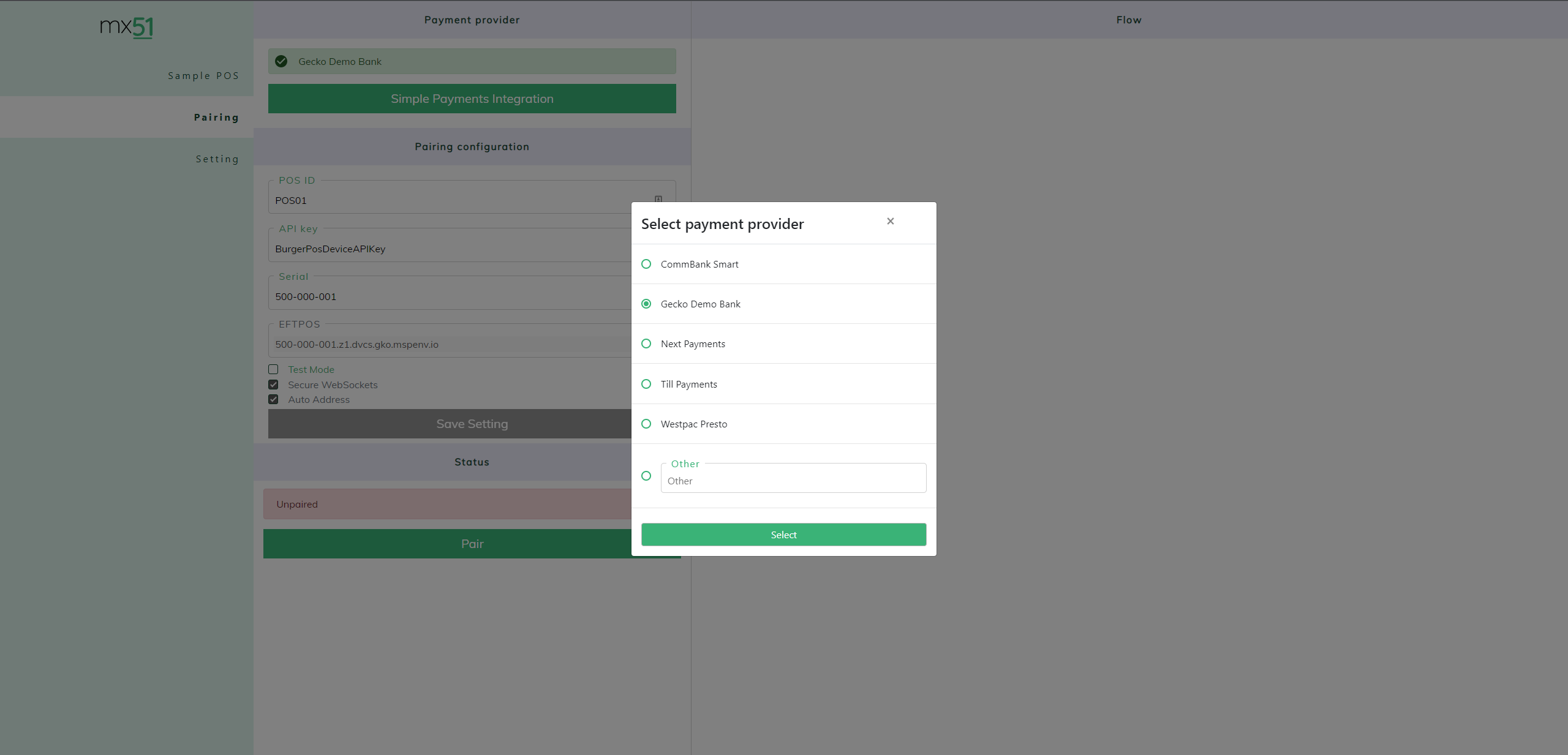
Task: Click the mx51 logo
Action: [x=126, y=27]
